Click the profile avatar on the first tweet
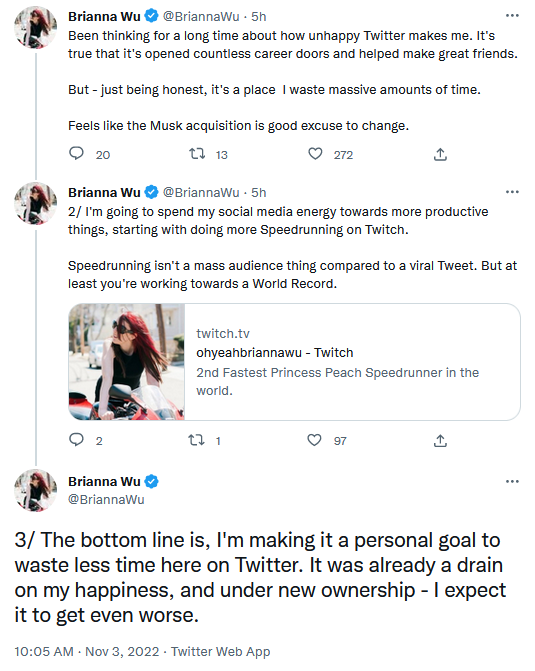The image size is (535, 671). pos(36,27)
